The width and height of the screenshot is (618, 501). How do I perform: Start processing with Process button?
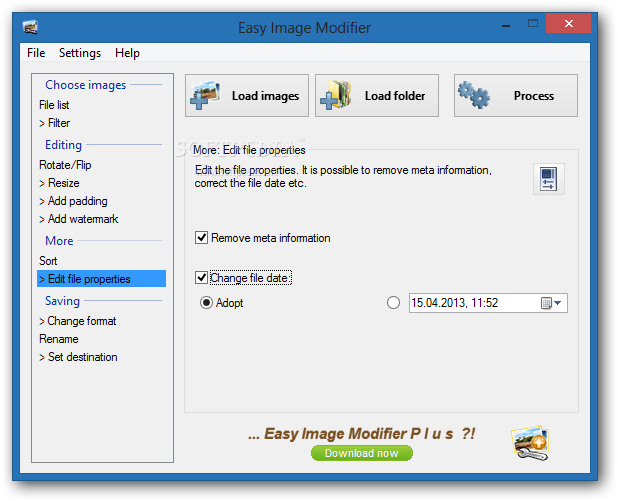coord(516,95)
